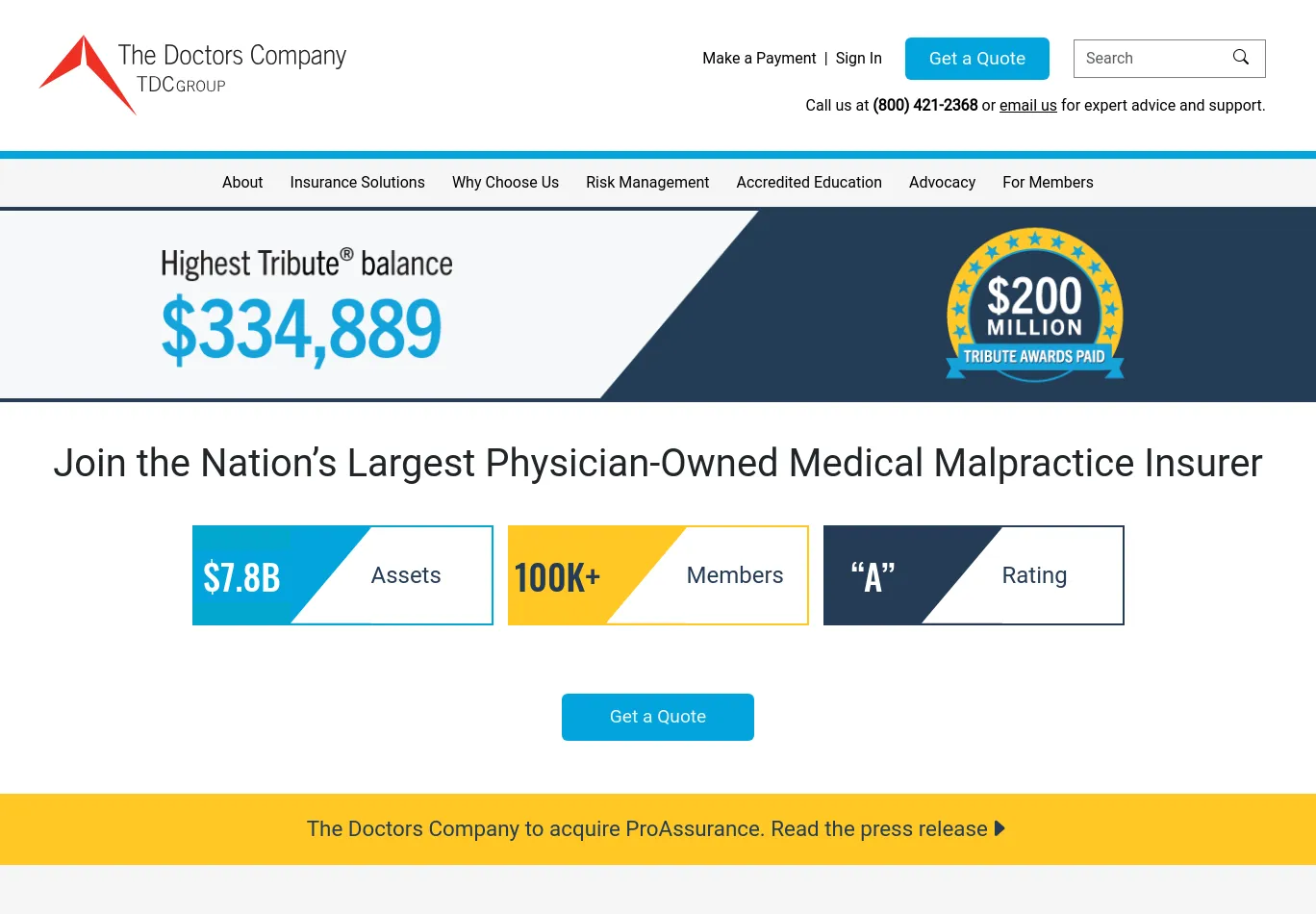Screen dimensions: 1316x914
Task: Open the Advocacy menu
Action: pos(942,183)
